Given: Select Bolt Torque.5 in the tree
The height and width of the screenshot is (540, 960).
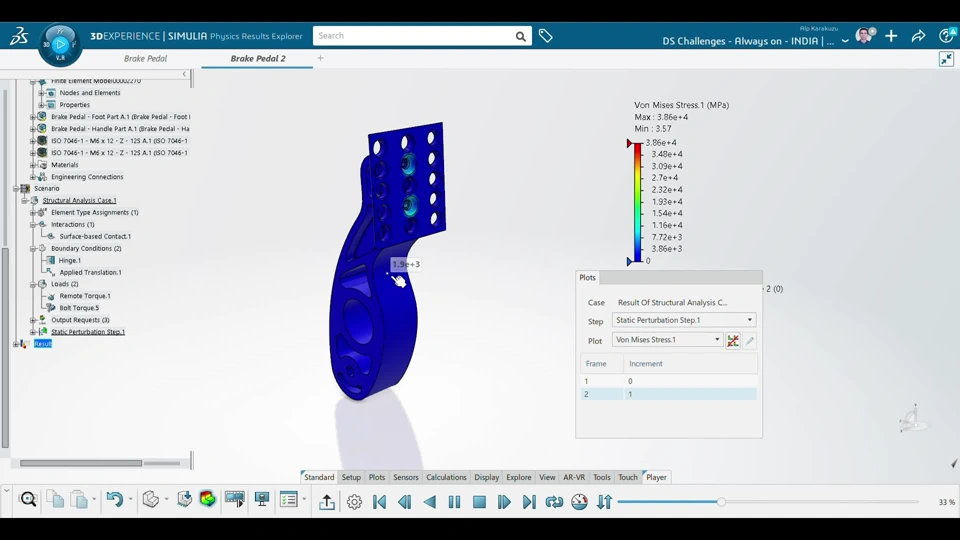Looking at the screenshot, I should pos(79,308).
